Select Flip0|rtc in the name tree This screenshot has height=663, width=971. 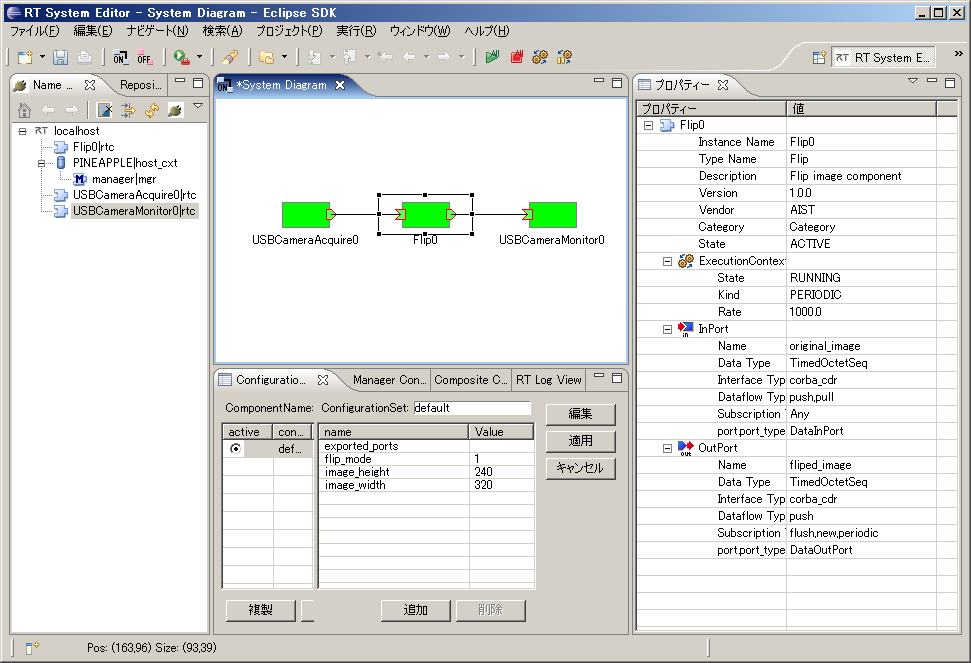94,147
